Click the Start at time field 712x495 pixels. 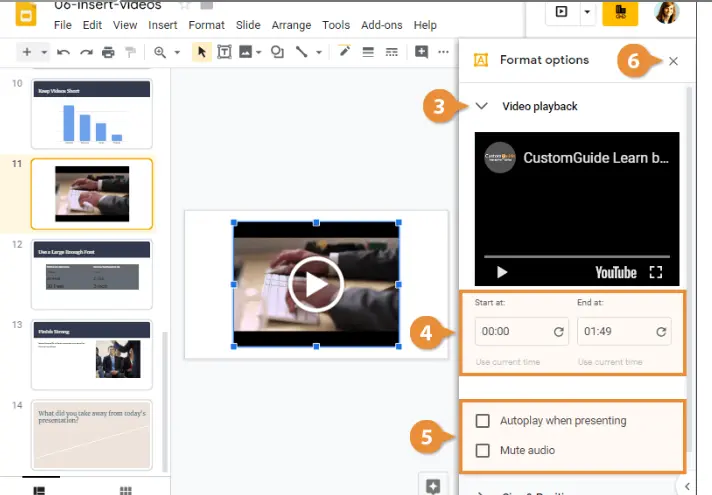coord(508,331)
